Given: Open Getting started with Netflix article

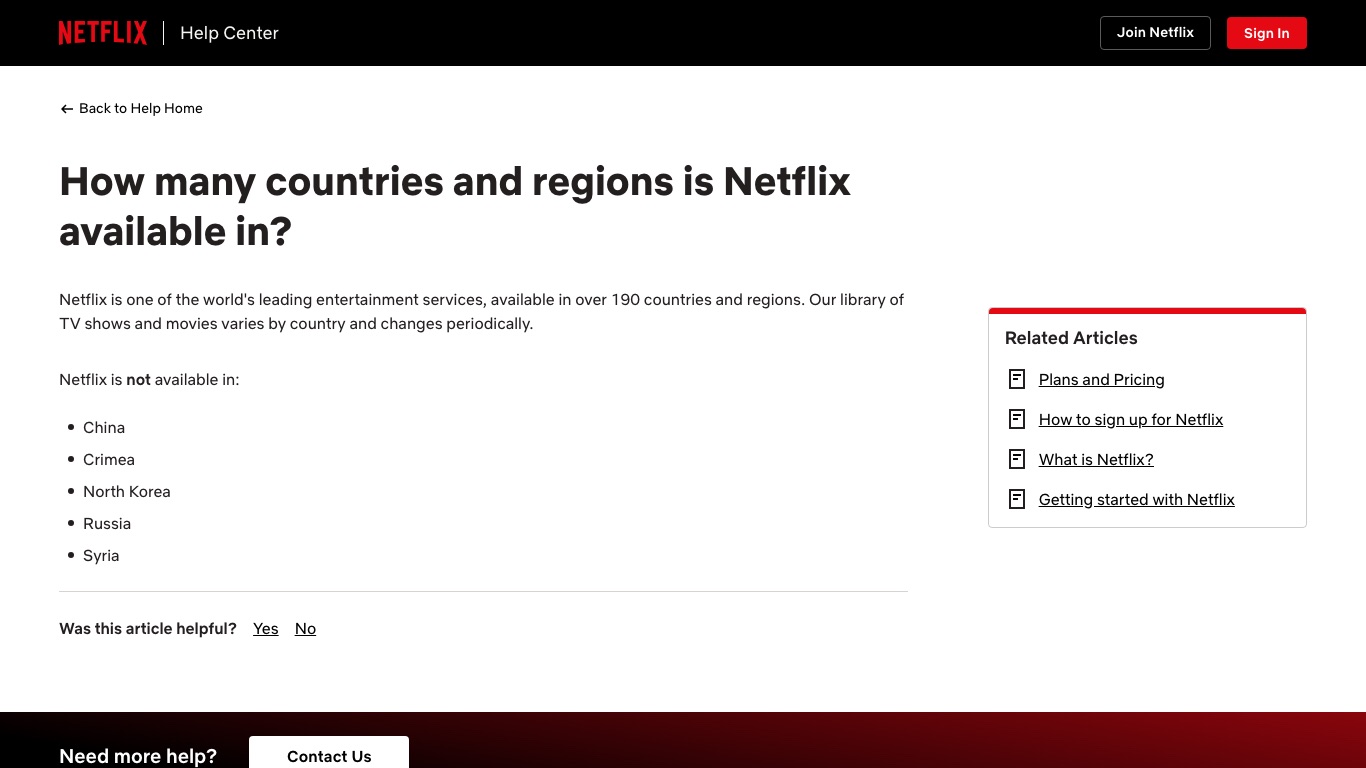Looking at the screenshot, I should pos(1137,499).
